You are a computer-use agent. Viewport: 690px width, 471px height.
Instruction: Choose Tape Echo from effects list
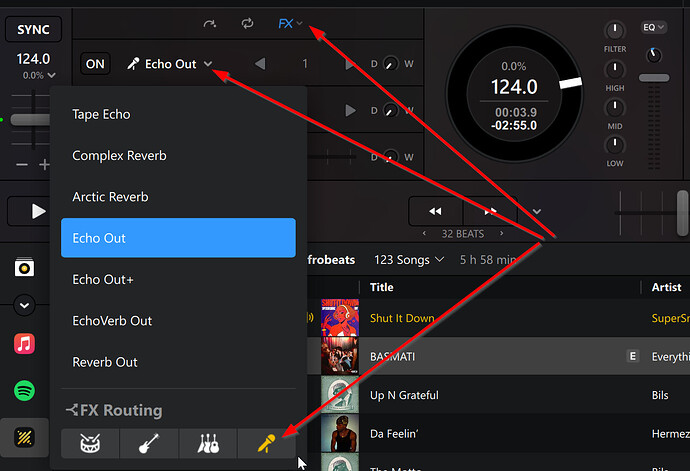[x=101, y=114]
